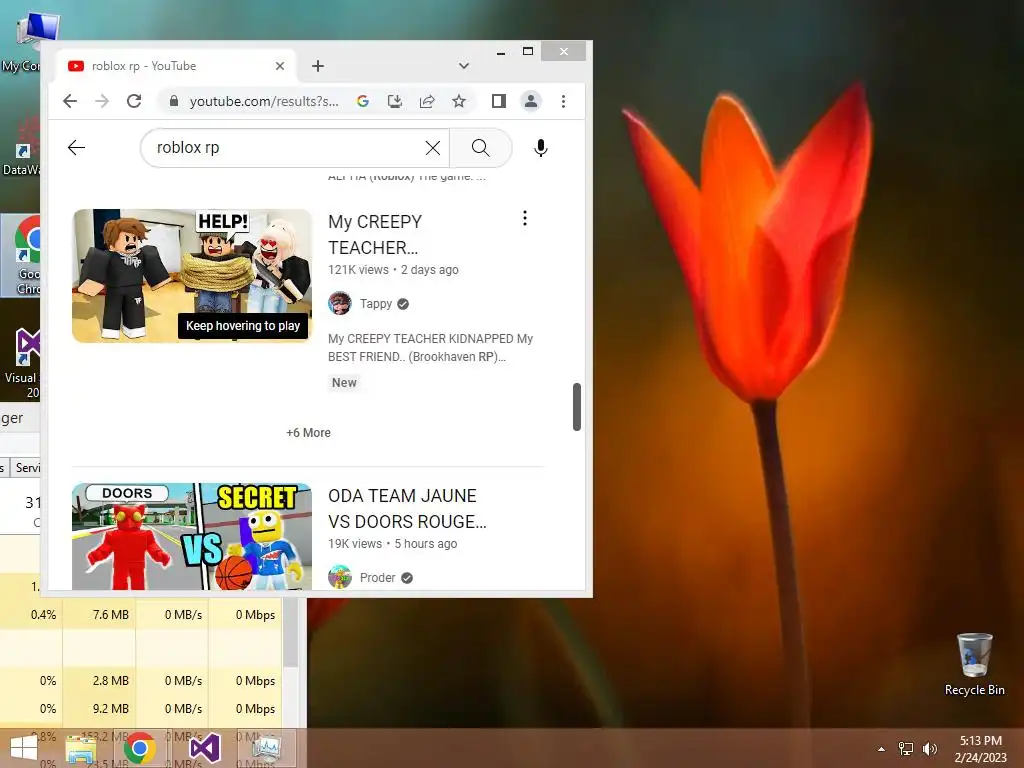This screenshot has height=768, width=1024.
Task: Open Chrome three-dot menu
Action: [564, 101]
